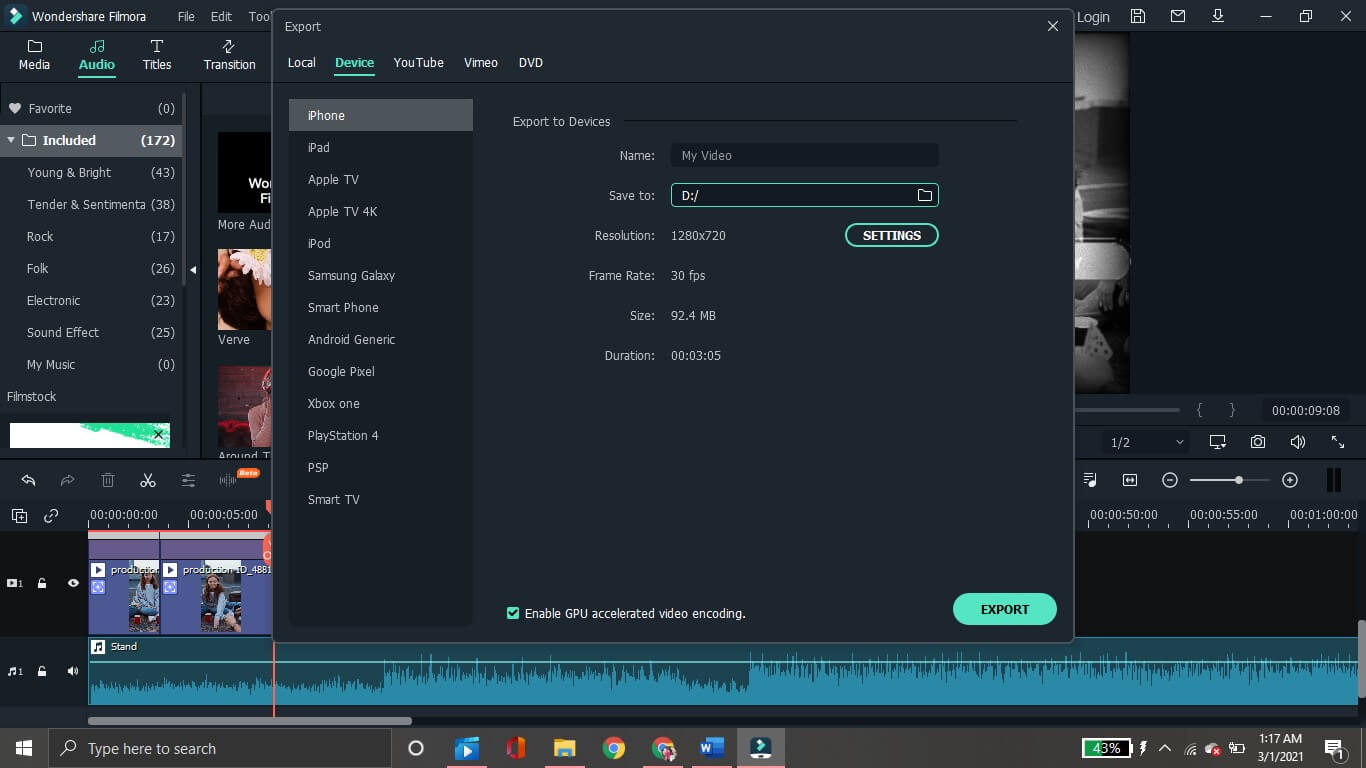Open the Edit menu
The image size is (1366, 768).
tap(221, 16)
